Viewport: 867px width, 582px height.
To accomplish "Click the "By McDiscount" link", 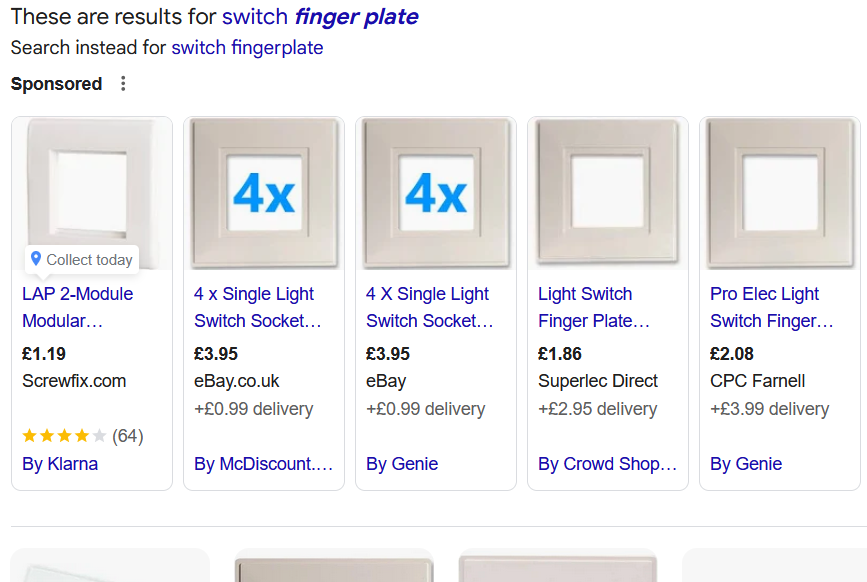I will 263,464.
